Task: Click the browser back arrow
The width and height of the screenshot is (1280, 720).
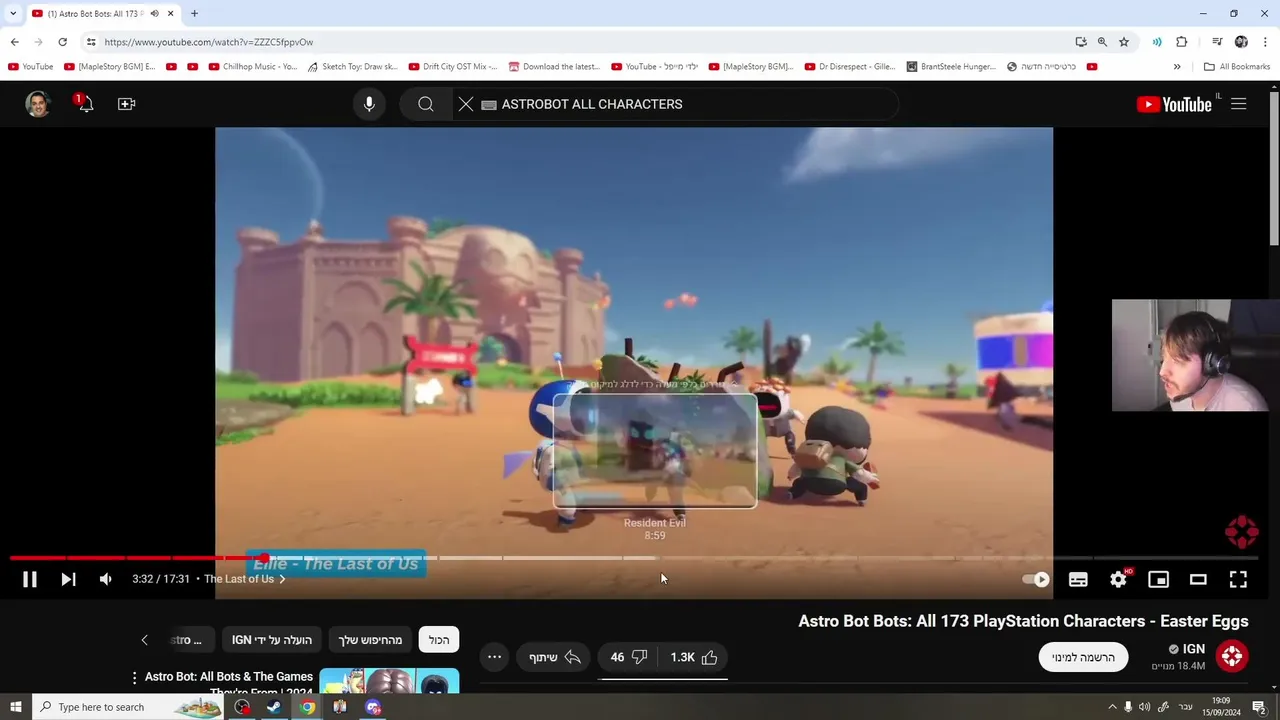Action: point(14,42)
